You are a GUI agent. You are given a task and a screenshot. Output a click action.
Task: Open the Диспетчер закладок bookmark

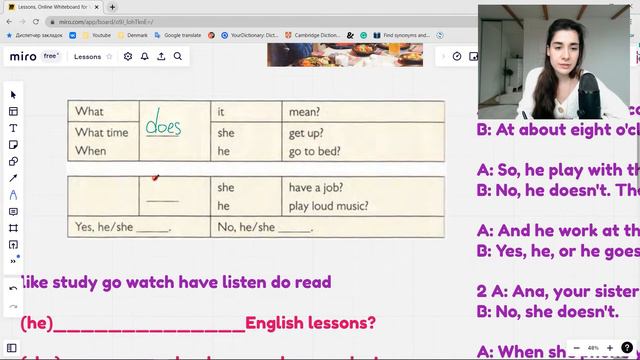coord(35,36)
